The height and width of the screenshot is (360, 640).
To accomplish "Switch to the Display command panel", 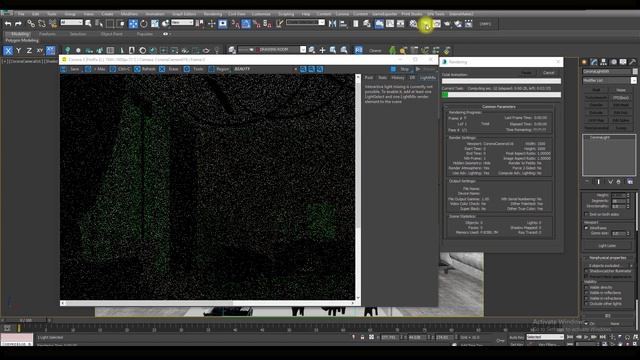I will point(623,62).
